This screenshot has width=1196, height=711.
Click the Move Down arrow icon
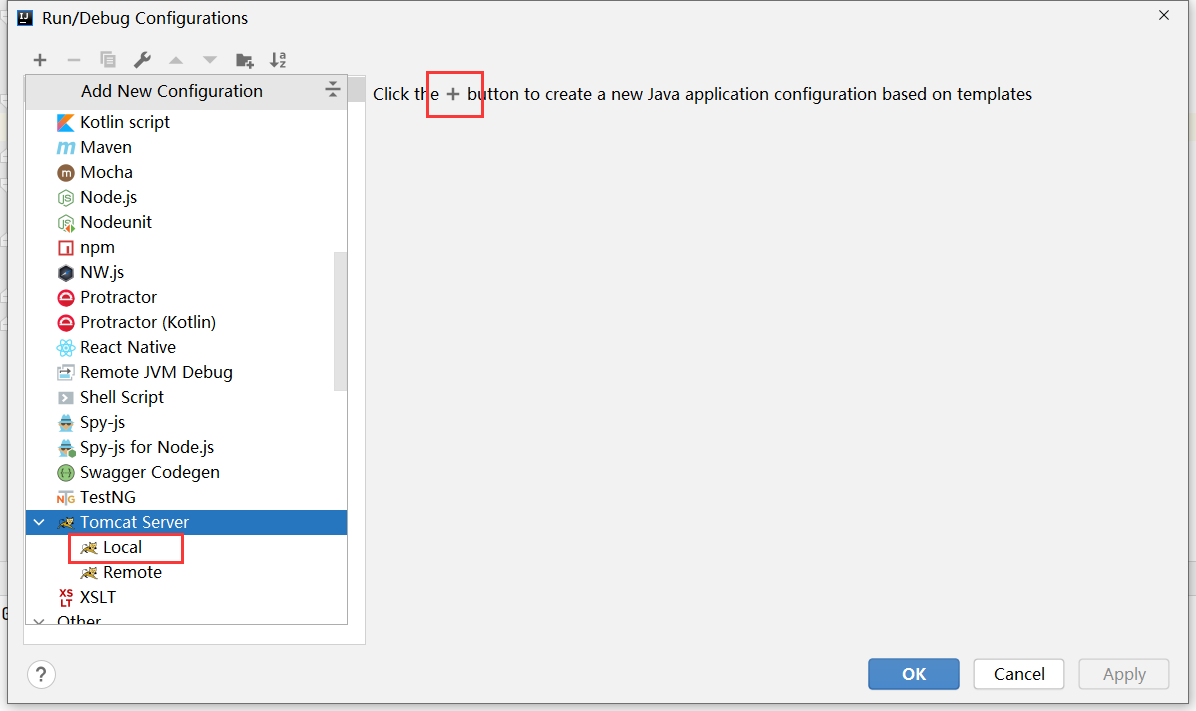tap(210, 60)
